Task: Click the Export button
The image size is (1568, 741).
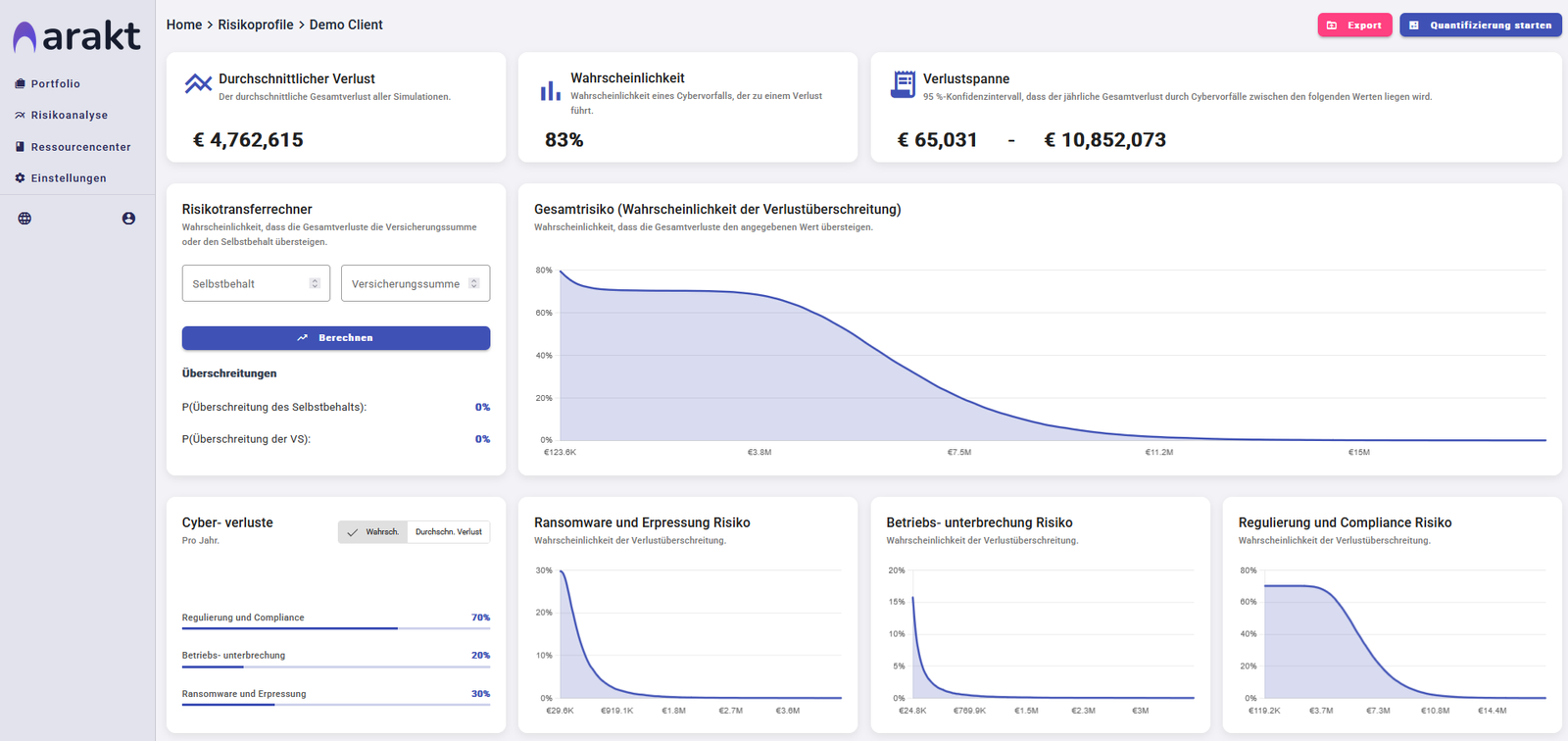Action: coord(1354,25)
